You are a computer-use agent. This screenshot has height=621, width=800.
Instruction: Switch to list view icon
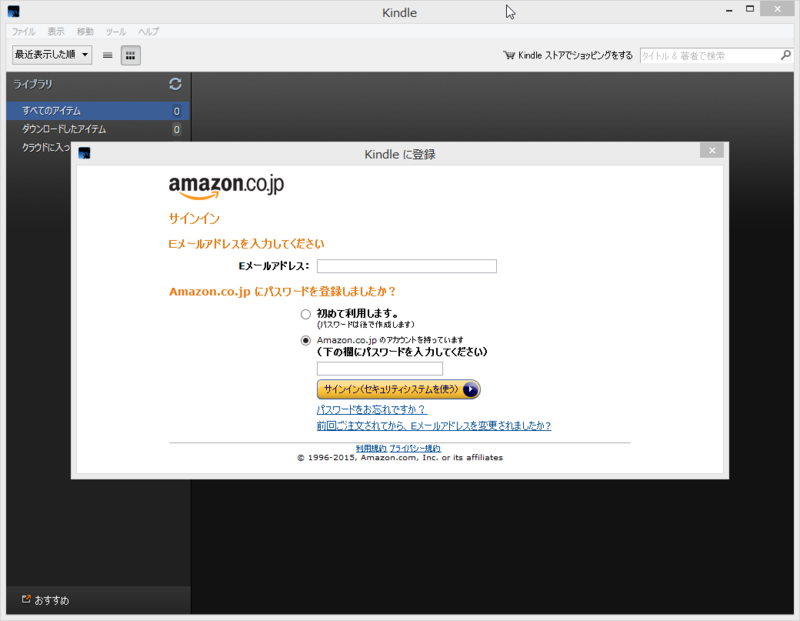[x=107, y=55]
